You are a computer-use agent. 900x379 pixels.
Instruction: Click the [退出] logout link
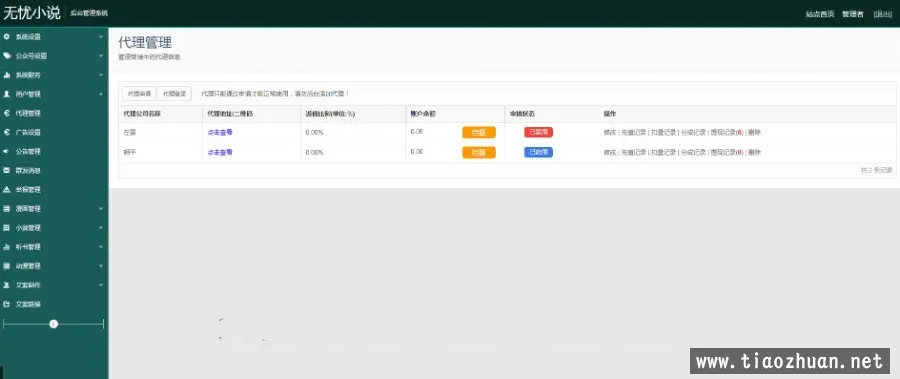[x=883, y=14]
